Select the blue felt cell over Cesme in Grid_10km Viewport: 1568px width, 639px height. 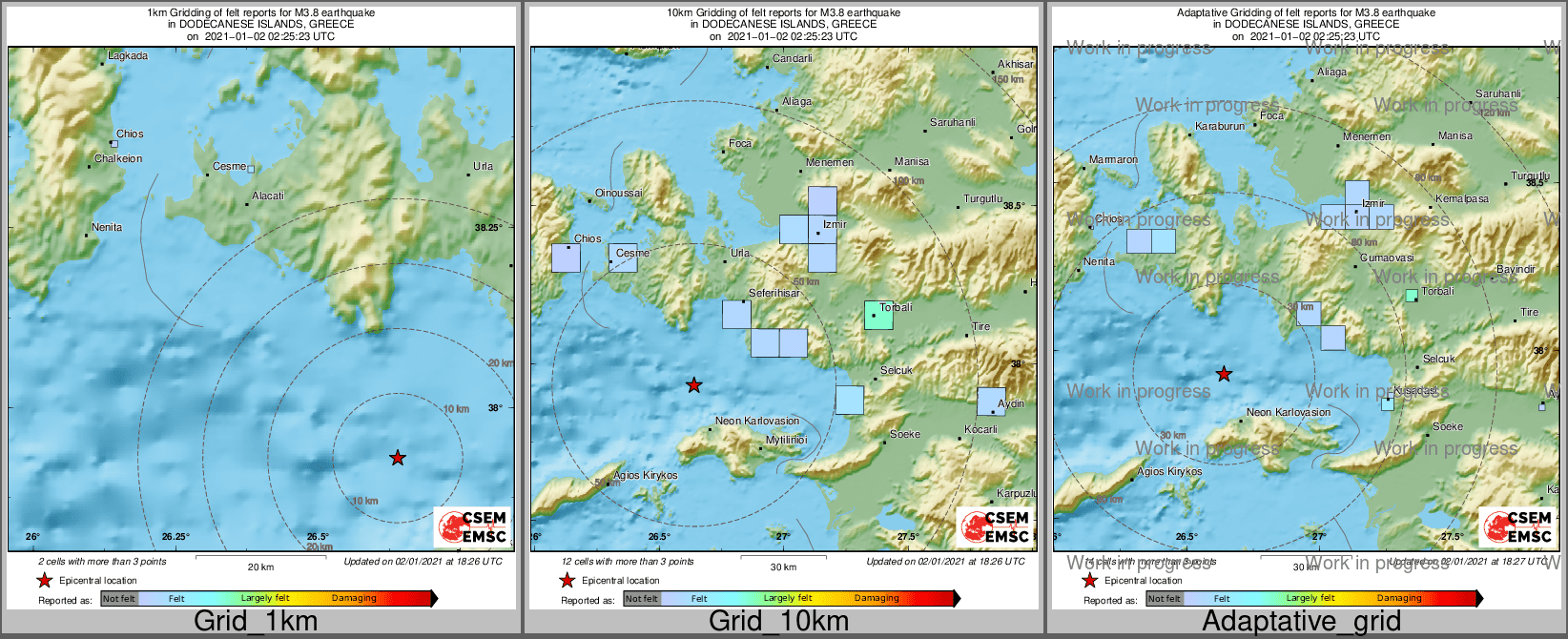coord(623,258)
